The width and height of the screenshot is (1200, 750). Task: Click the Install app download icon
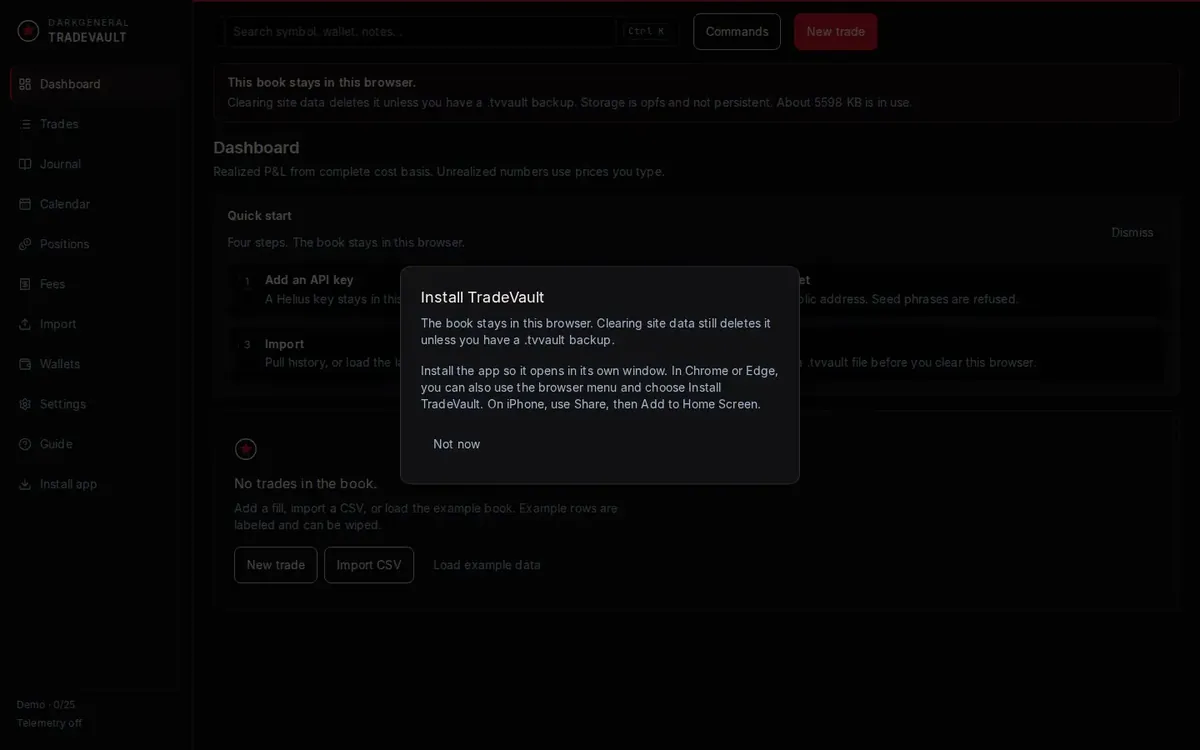(x=25, y=484)
